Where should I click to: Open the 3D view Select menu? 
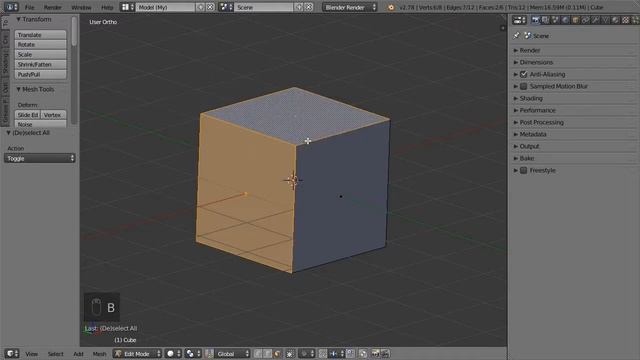click(x=56, y=354)
